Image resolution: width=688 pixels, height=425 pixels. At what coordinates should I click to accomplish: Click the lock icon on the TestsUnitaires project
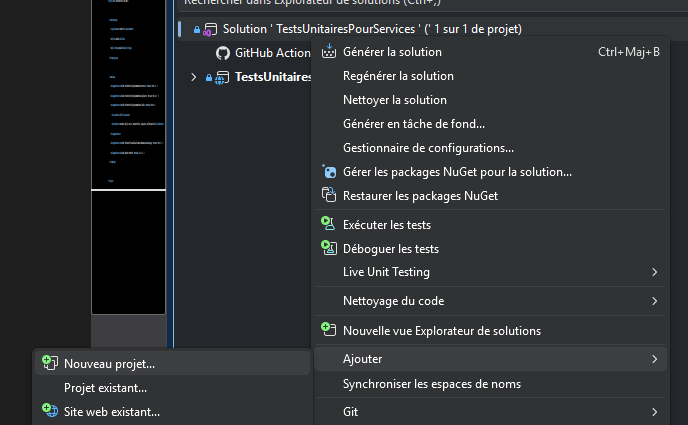pos(209,78)
